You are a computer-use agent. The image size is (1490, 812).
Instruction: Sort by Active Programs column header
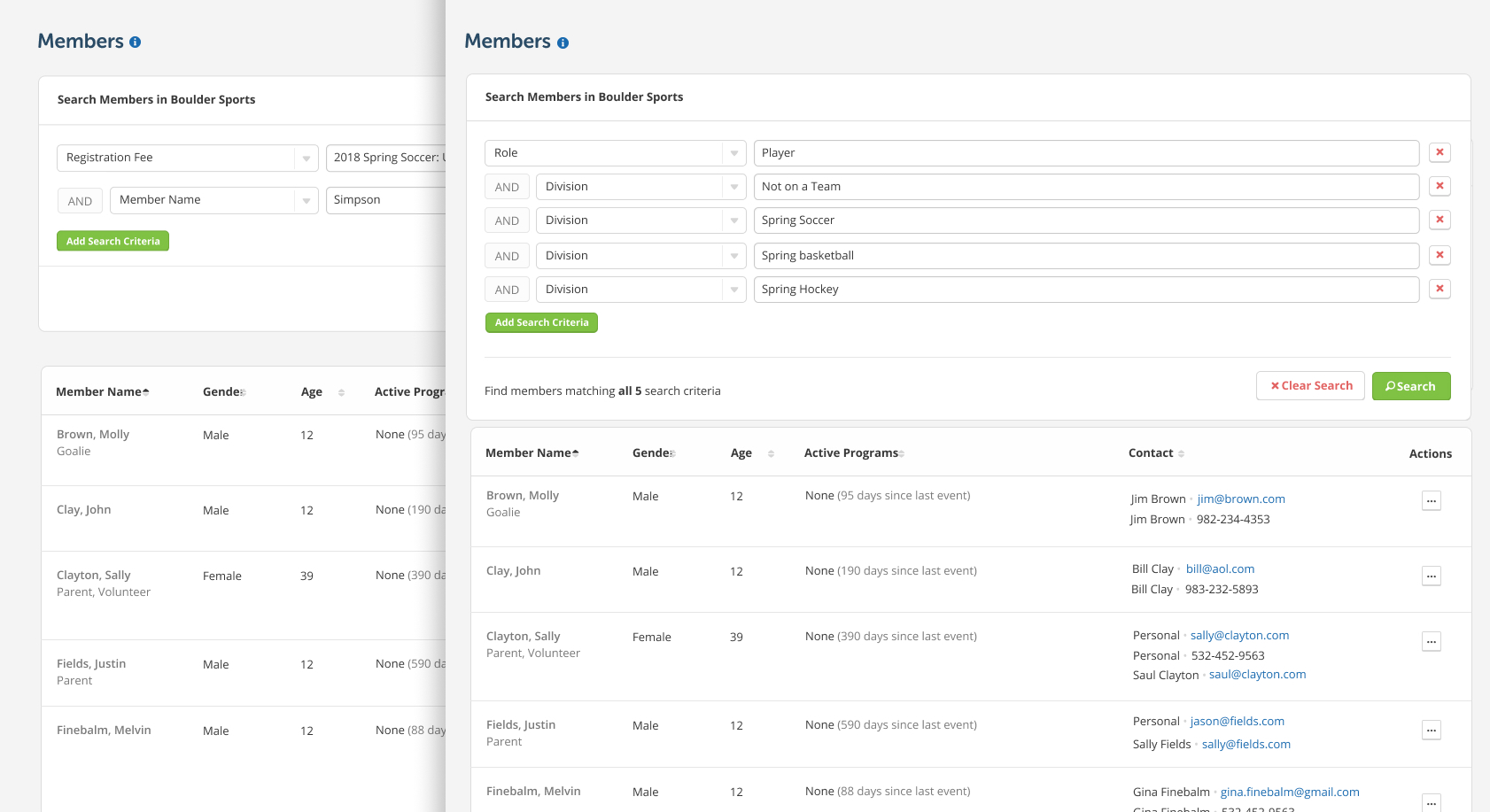tap(854, 453)
